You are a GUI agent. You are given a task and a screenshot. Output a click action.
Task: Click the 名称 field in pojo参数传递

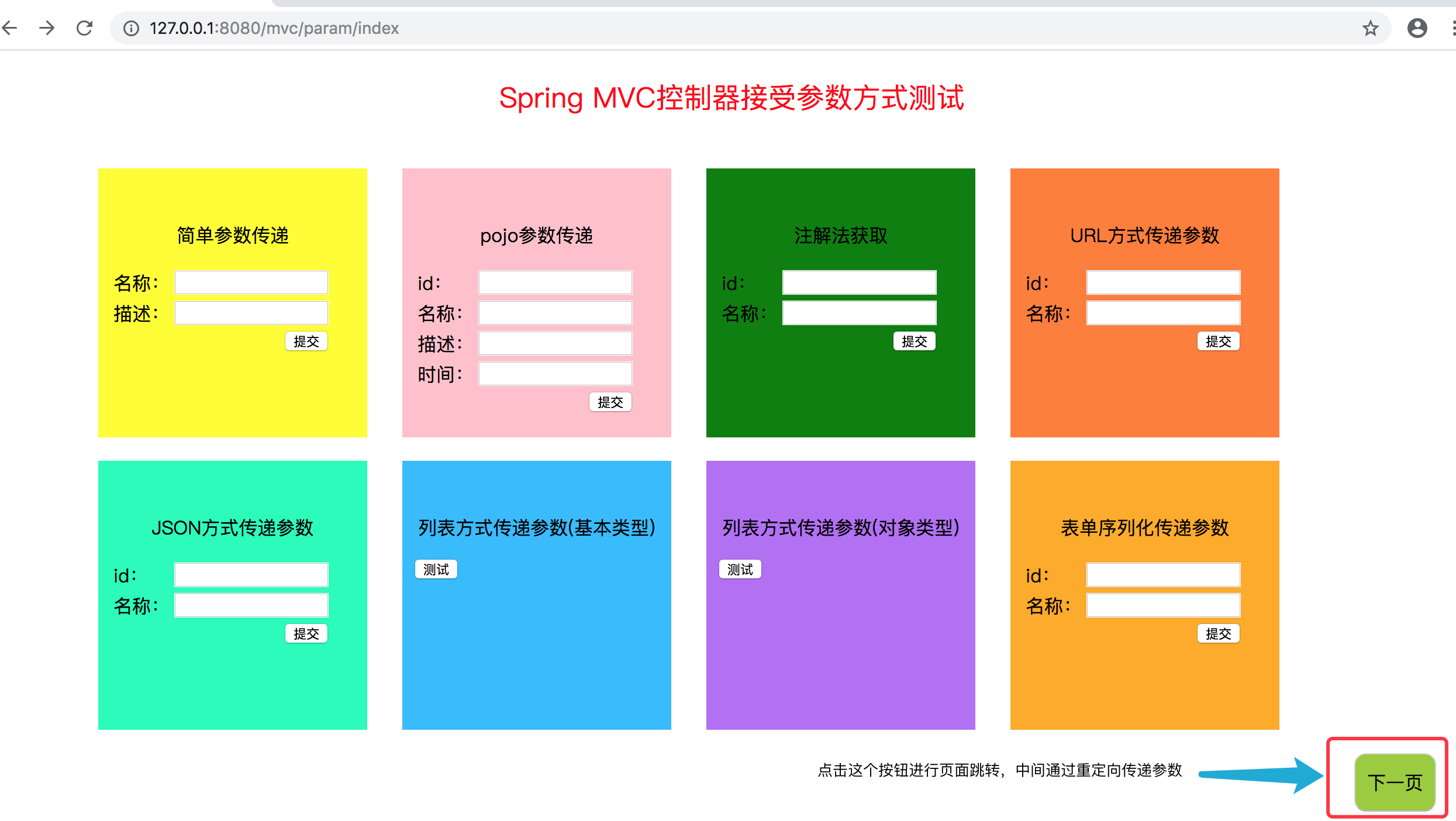click(x=556, y=313)
